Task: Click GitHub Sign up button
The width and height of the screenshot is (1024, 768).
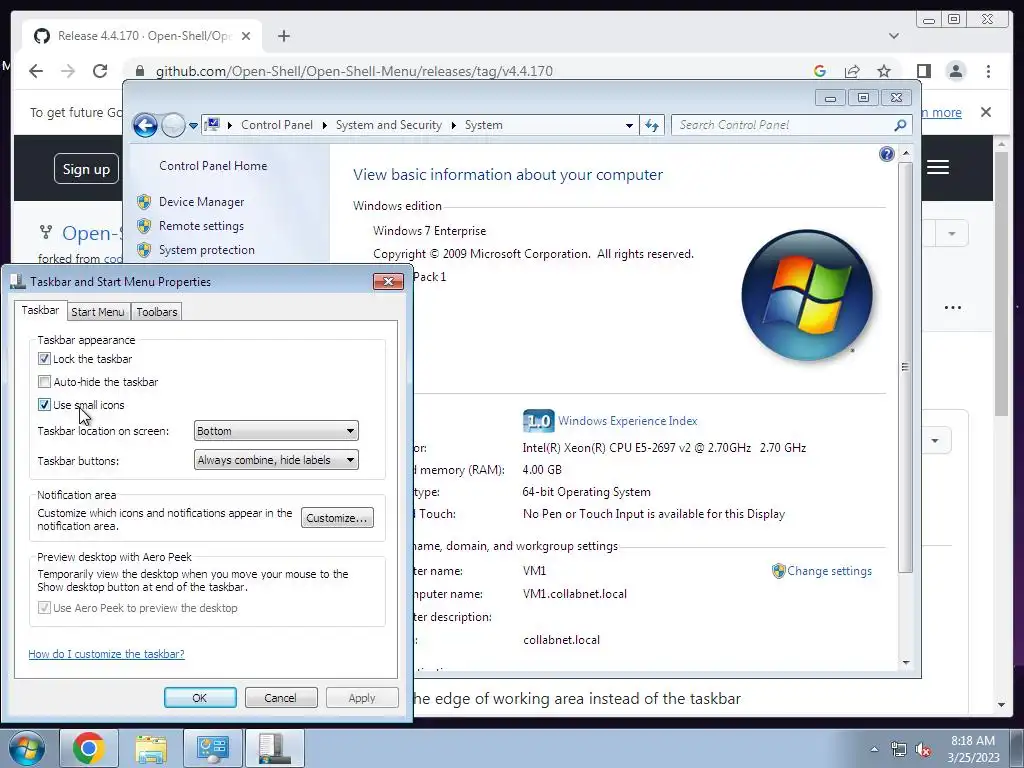Action: point(86,169)
